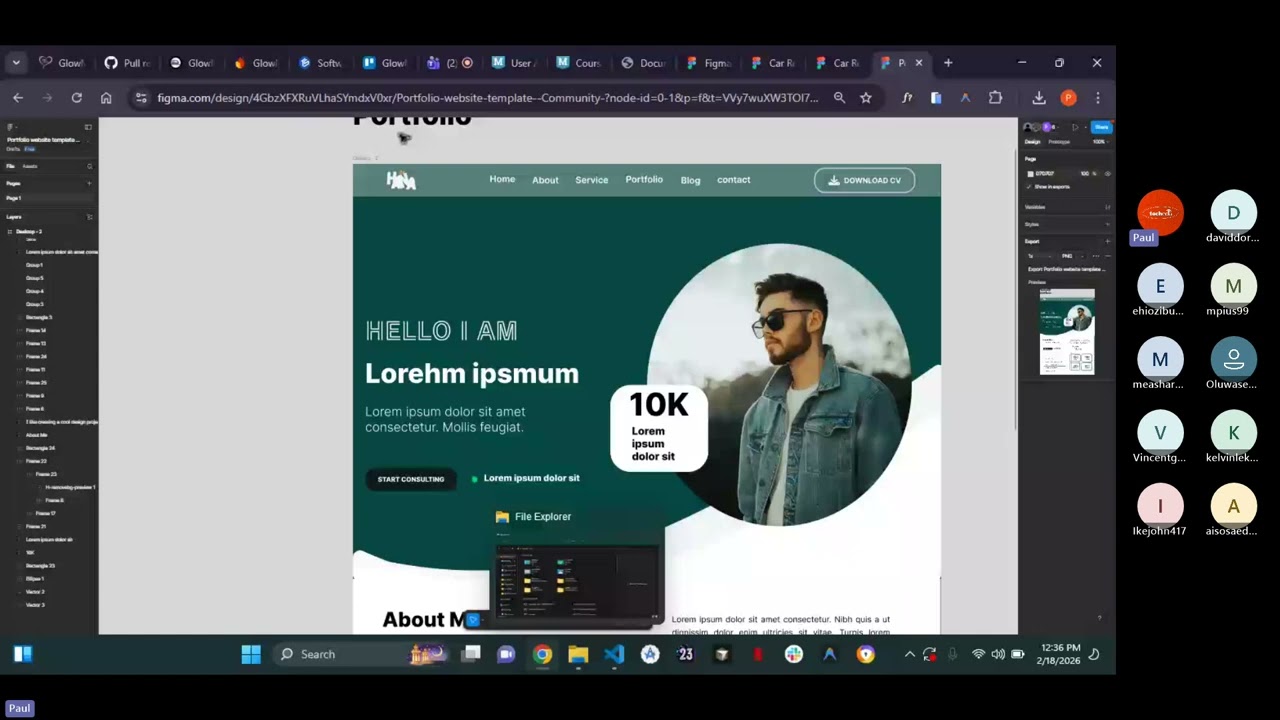Open Visual Studio Code from taskbar

[x=614, y=654]
